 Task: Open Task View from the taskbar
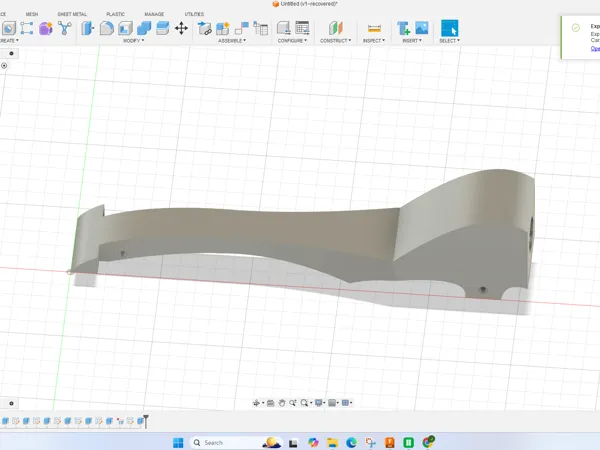pos(293,443)
